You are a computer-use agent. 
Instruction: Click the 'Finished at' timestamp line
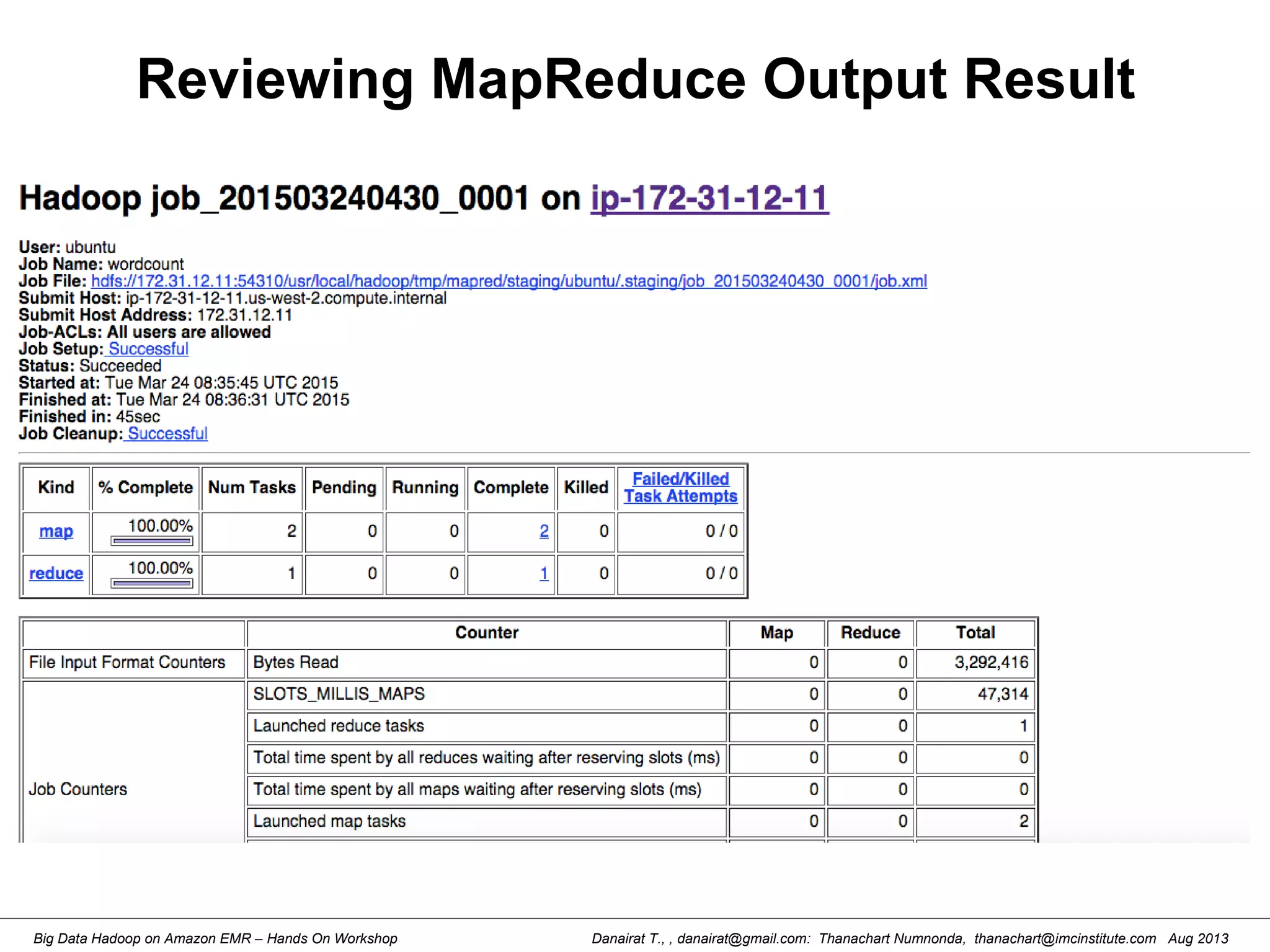pyautogui.click(x=184, y=400)
